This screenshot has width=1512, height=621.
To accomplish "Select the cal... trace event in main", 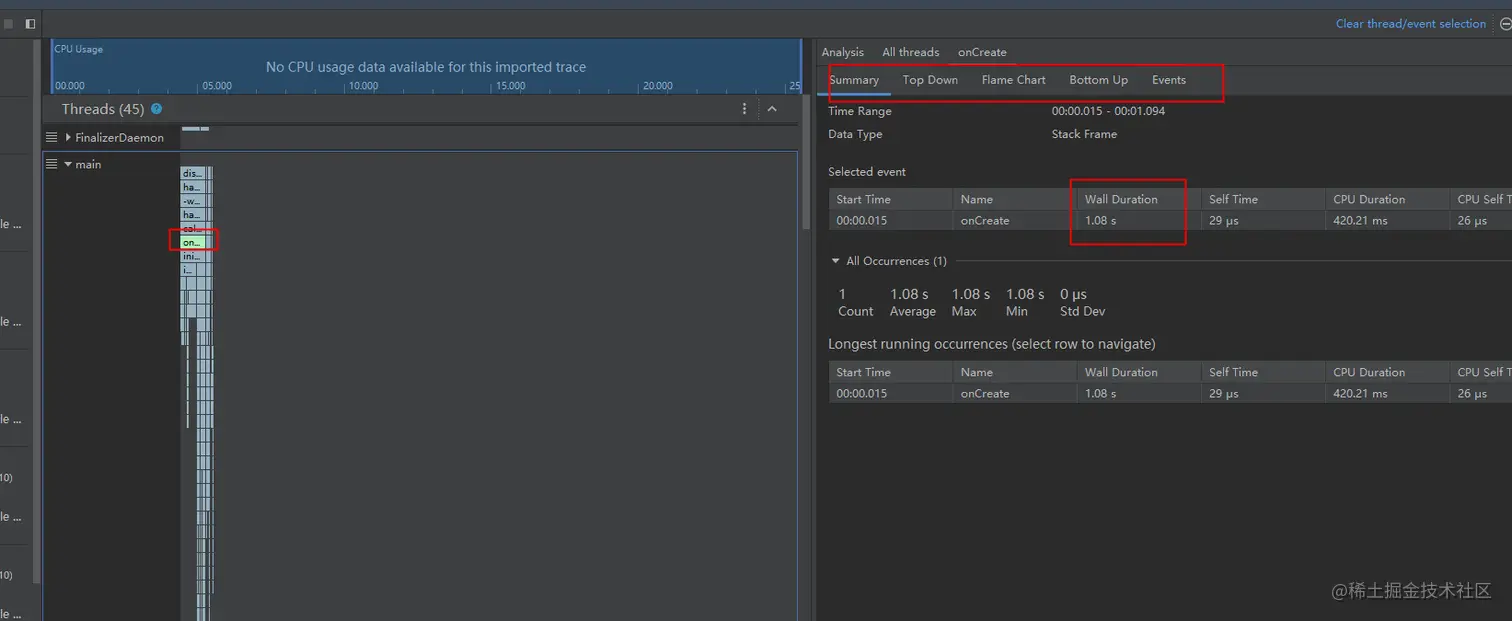I will tap(192, 228).
